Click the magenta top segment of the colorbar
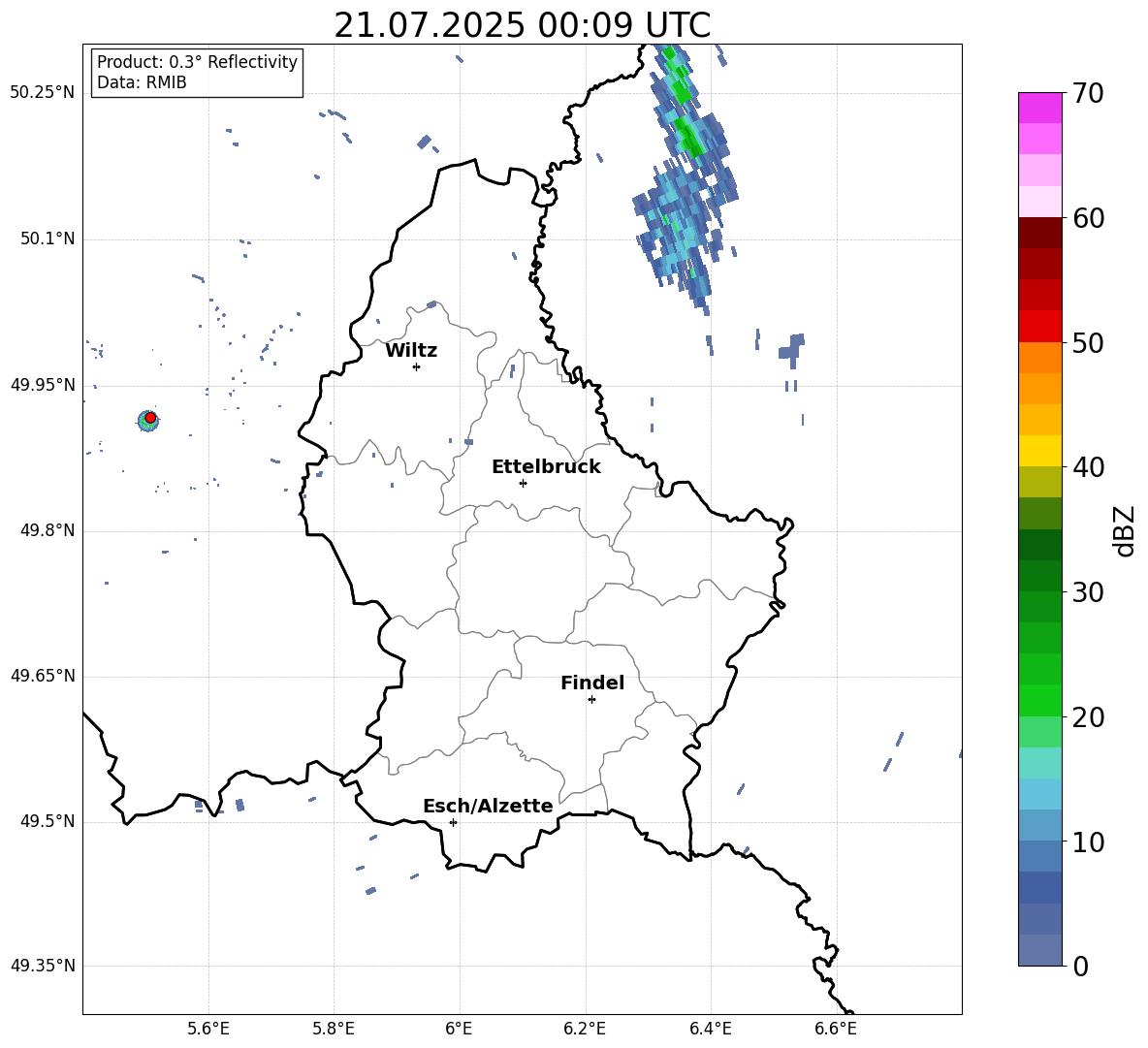 [x=1039, y=108]
